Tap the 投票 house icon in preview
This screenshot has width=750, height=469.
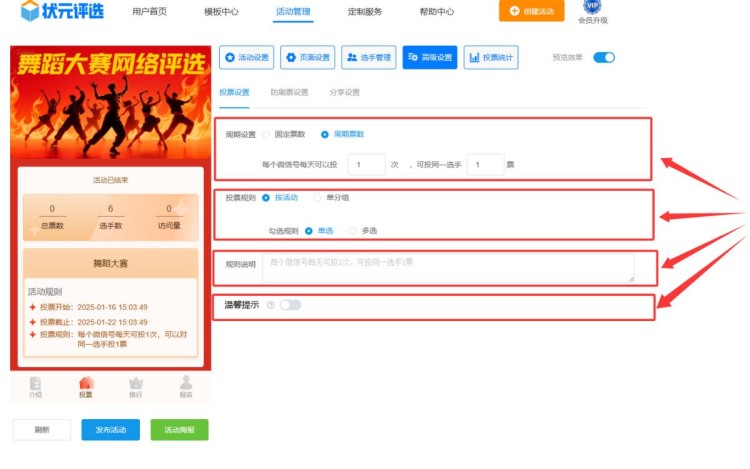[86, 384]
